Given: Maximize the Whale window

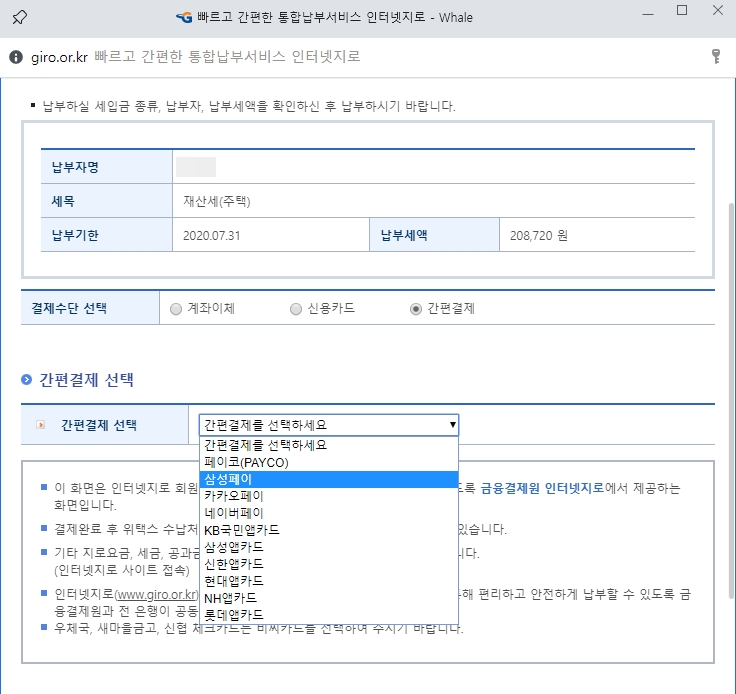Looking at the screenshot, I should tap(682, 10).
